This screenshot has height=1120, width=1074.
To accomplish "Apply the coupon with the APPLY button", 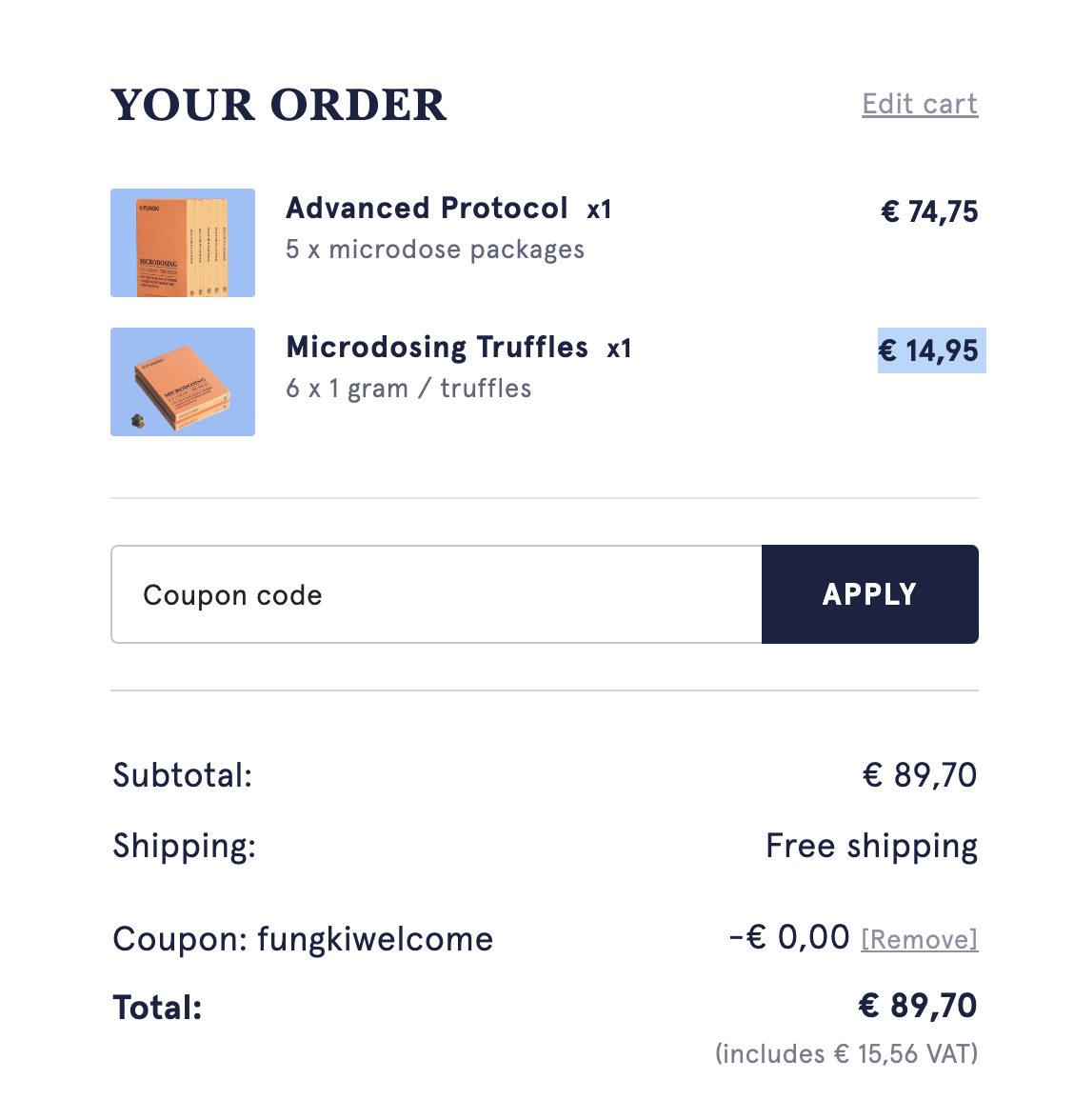I will click(870, 594).
